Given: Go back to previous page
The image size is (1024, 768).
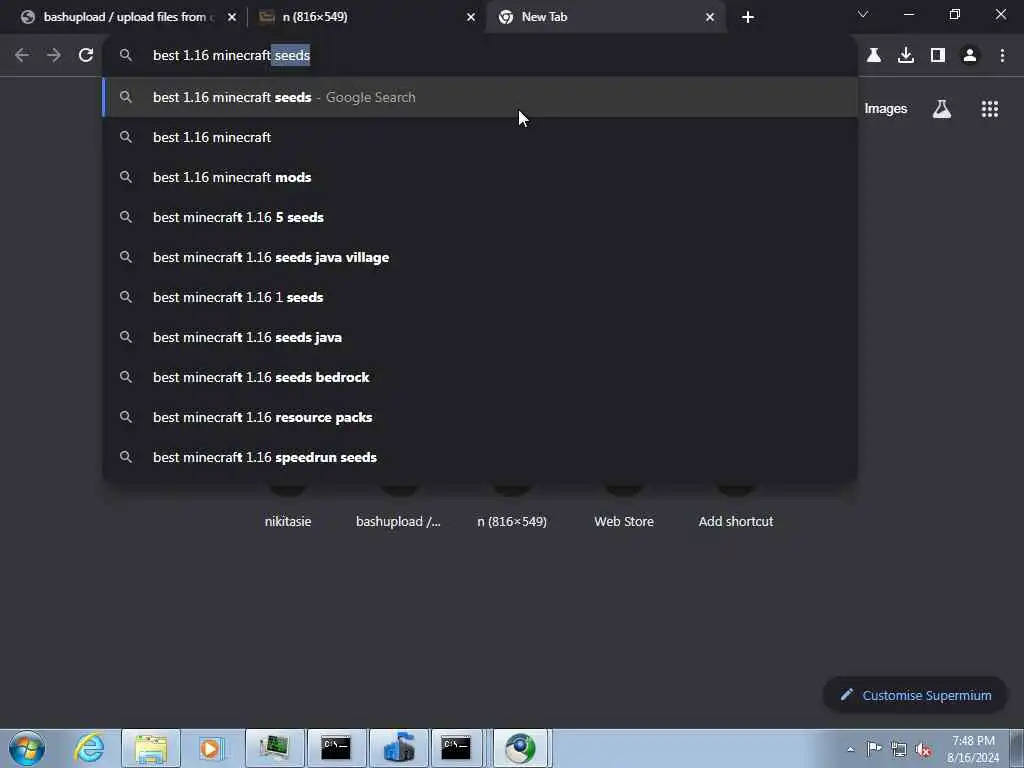Looking at the screenshot, I should [x=22, y=56].
